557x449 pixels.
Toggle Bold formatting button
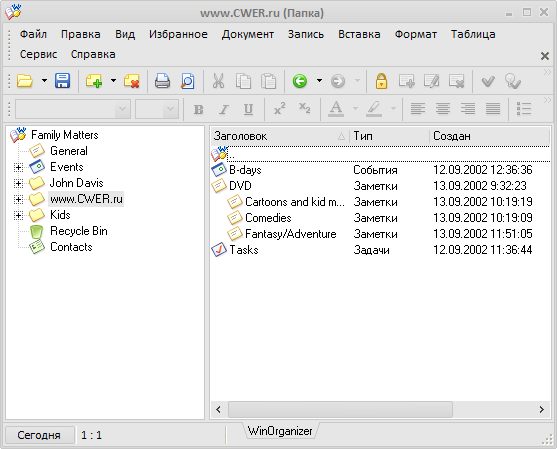coord(199,109)
